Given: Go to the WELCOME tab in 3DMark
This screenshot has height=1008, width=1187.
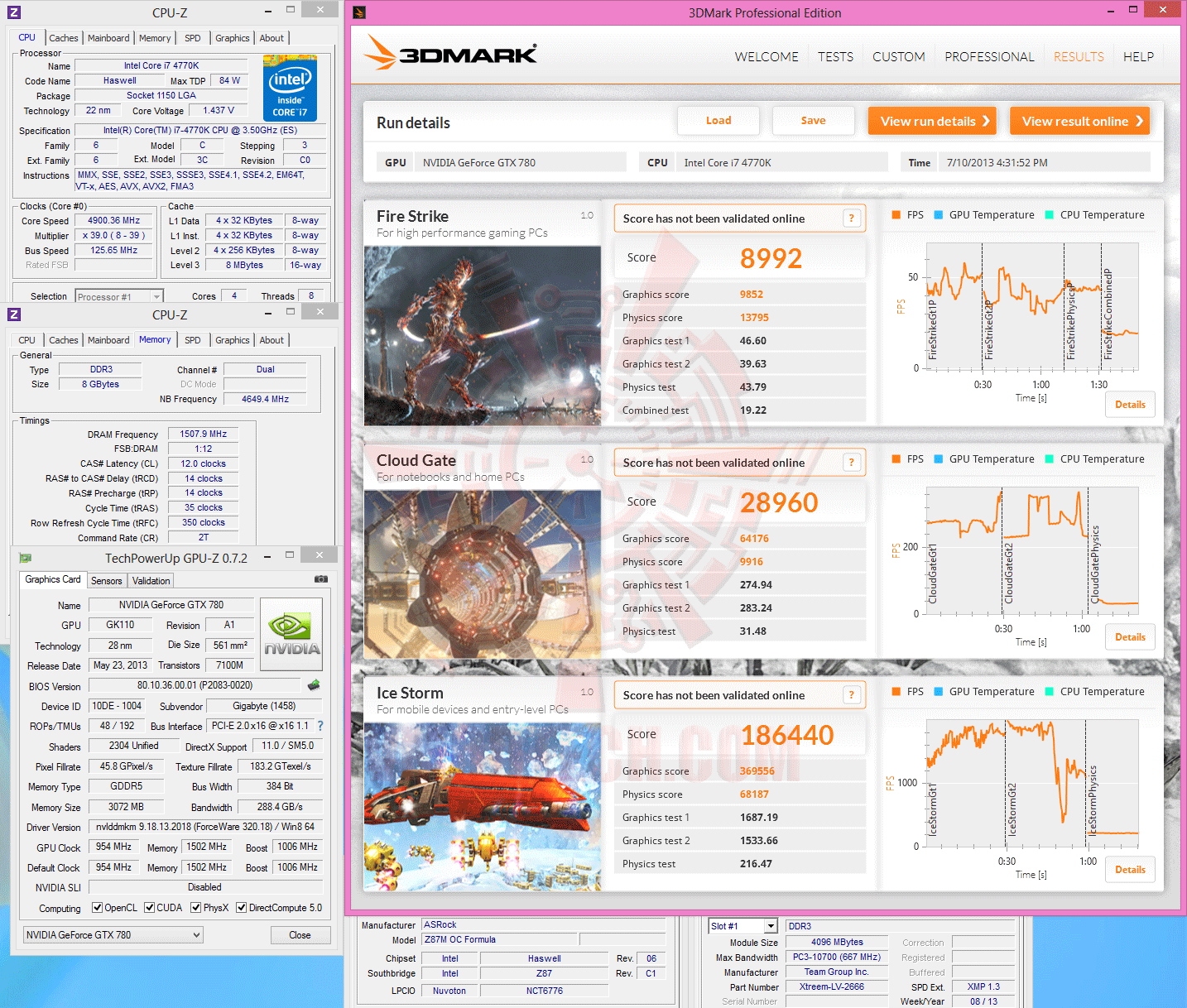Looking at the screenshot, I should (x=767, y=56).
